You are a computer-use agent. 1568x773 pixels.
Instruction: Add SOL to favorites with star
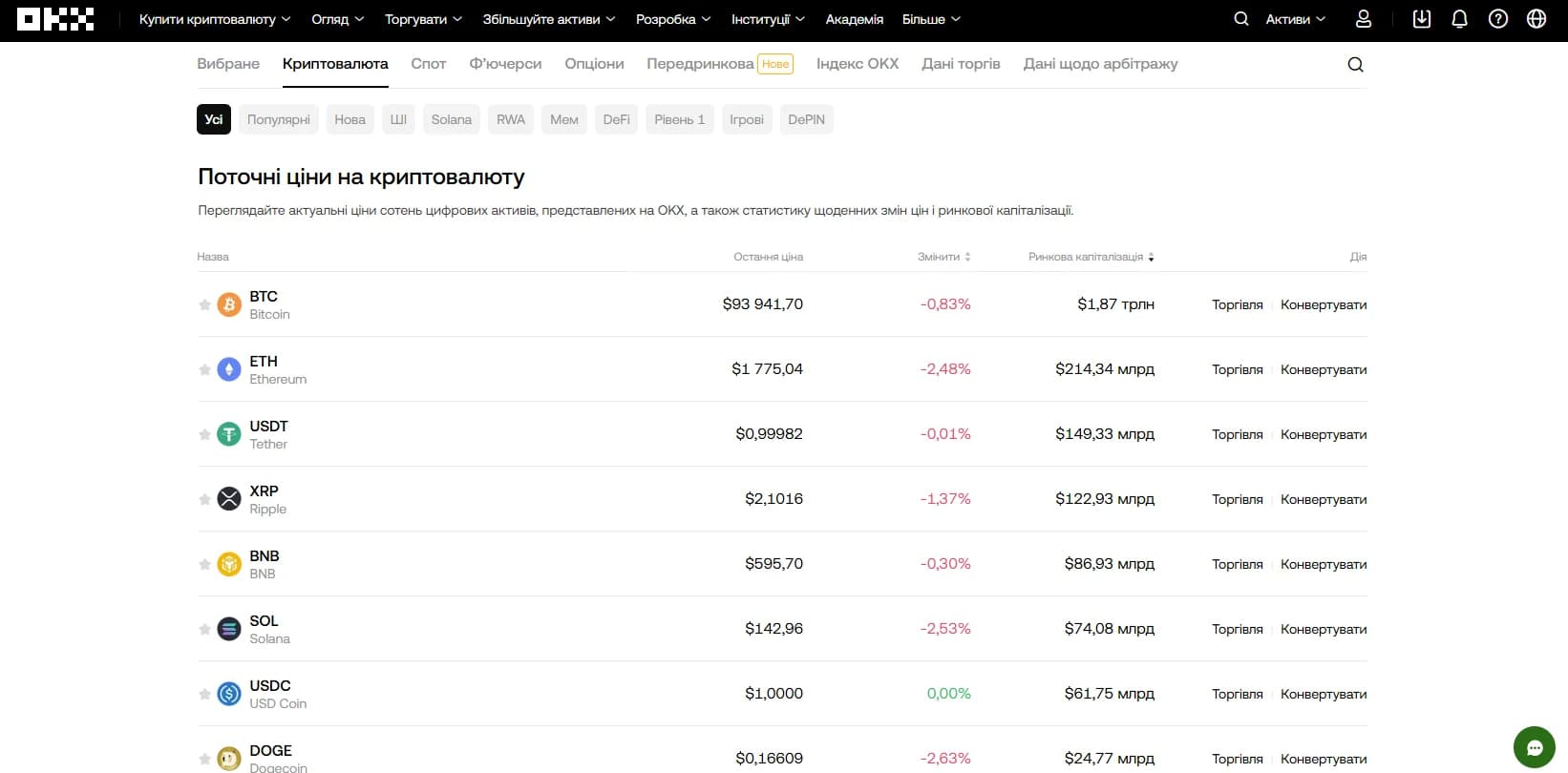point(204,629)
